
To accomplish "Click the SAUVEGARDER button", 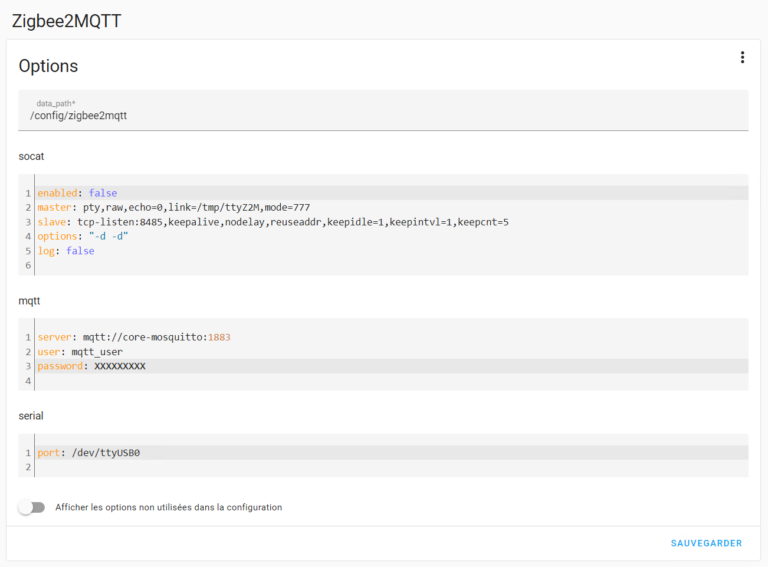I will (706, 543).
